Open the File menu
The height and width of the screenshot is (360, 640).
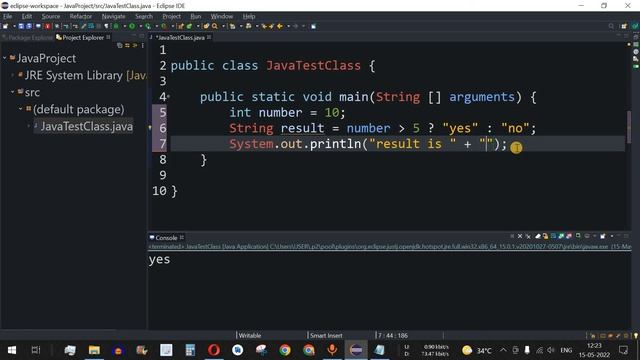(7, 16)
